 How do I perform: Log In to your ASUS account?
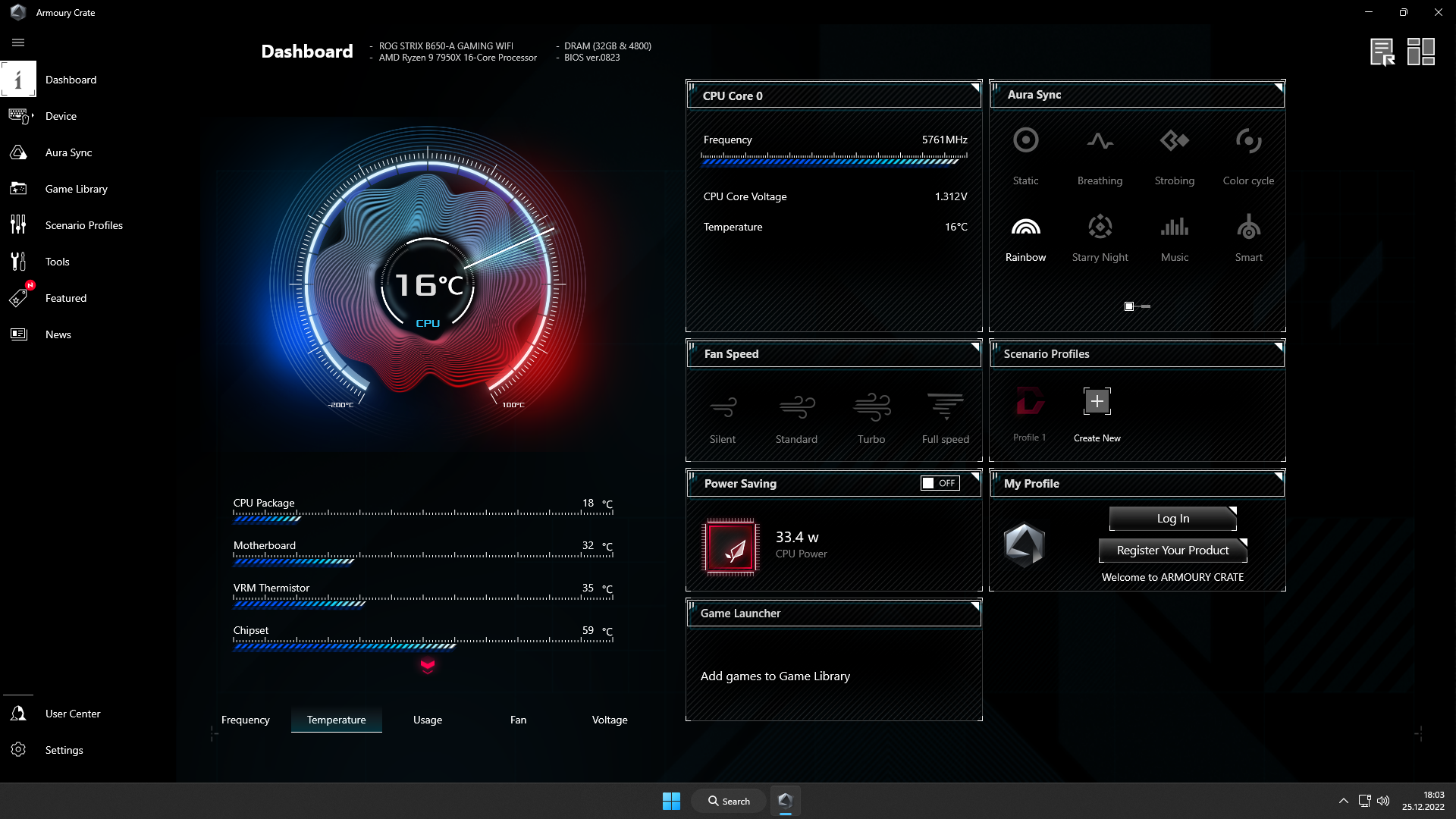pos(1171,518)
